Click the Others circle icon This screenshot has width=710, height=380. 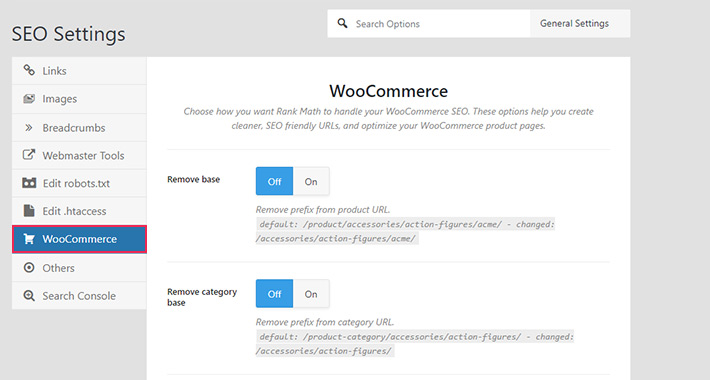29,268
